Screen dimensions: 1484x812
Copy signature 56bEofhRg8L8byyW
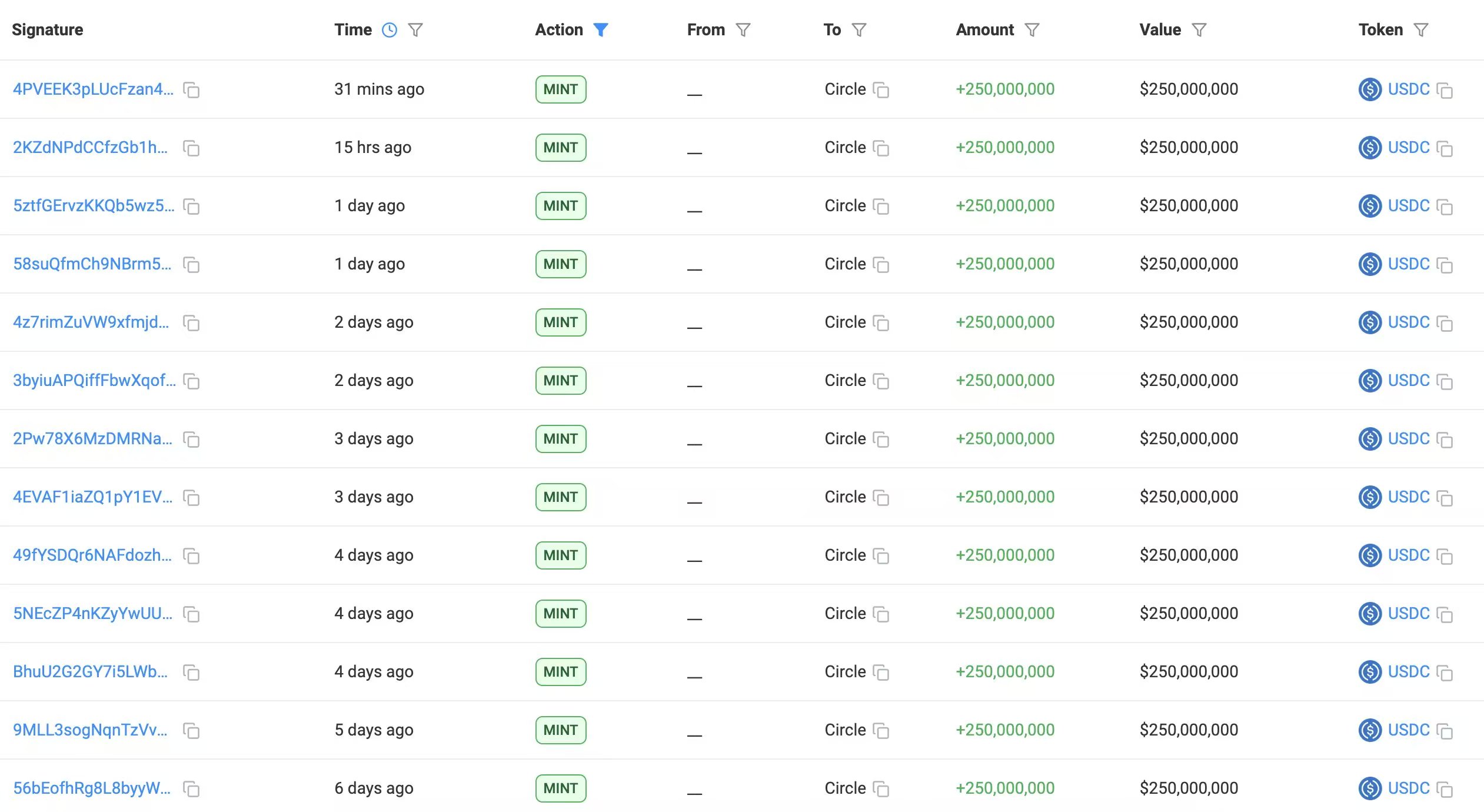click(191, 789)
